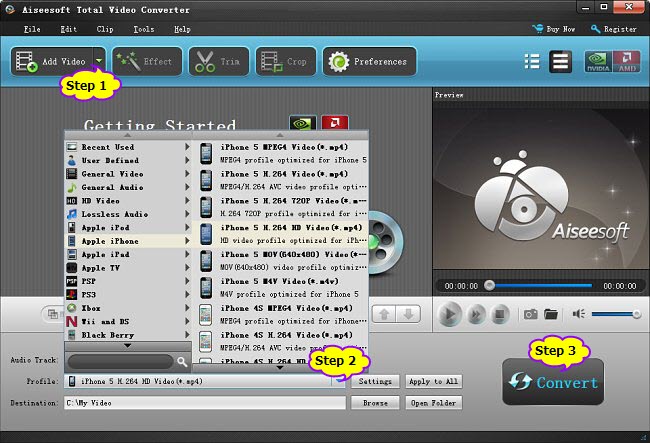Click the Settings button
This screenshot has width=650, height=443.
tap(375, 381)
